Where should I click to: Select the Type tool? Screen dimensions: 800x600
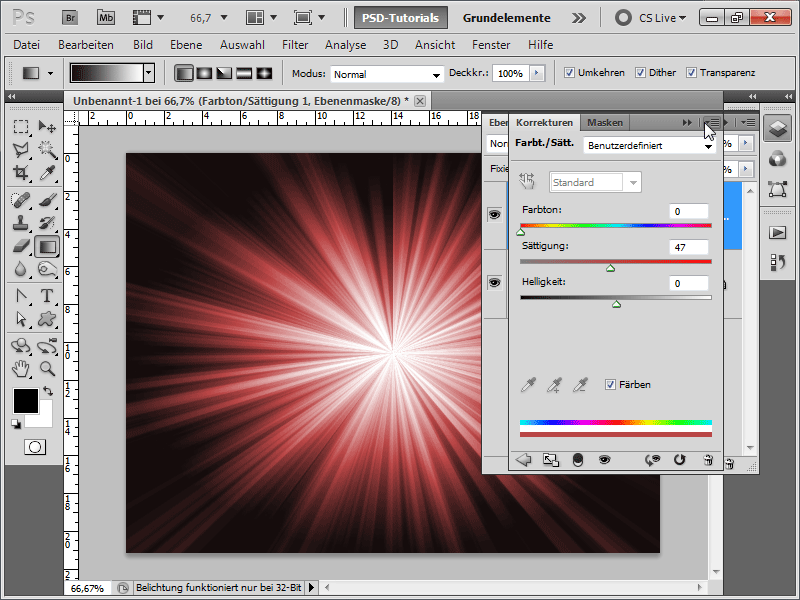(47, 296)
